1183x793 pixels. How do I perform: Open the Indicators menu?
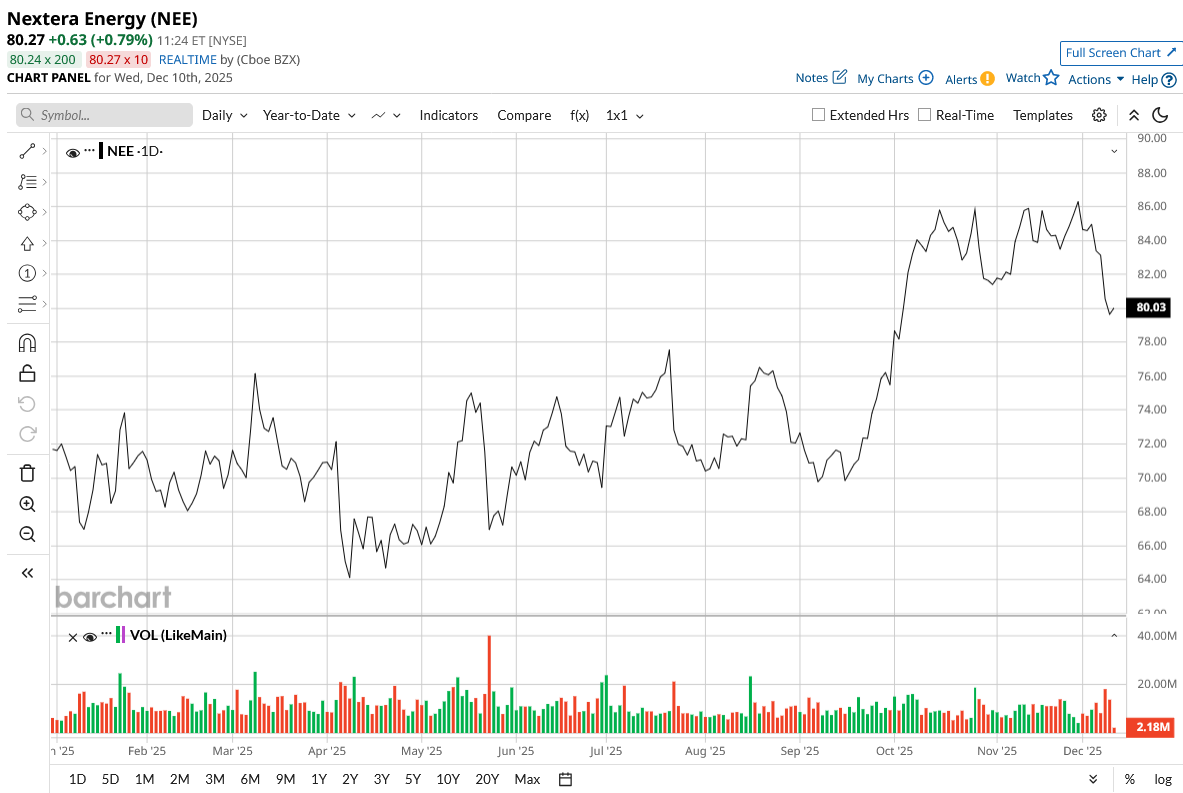tap(449, 115)
